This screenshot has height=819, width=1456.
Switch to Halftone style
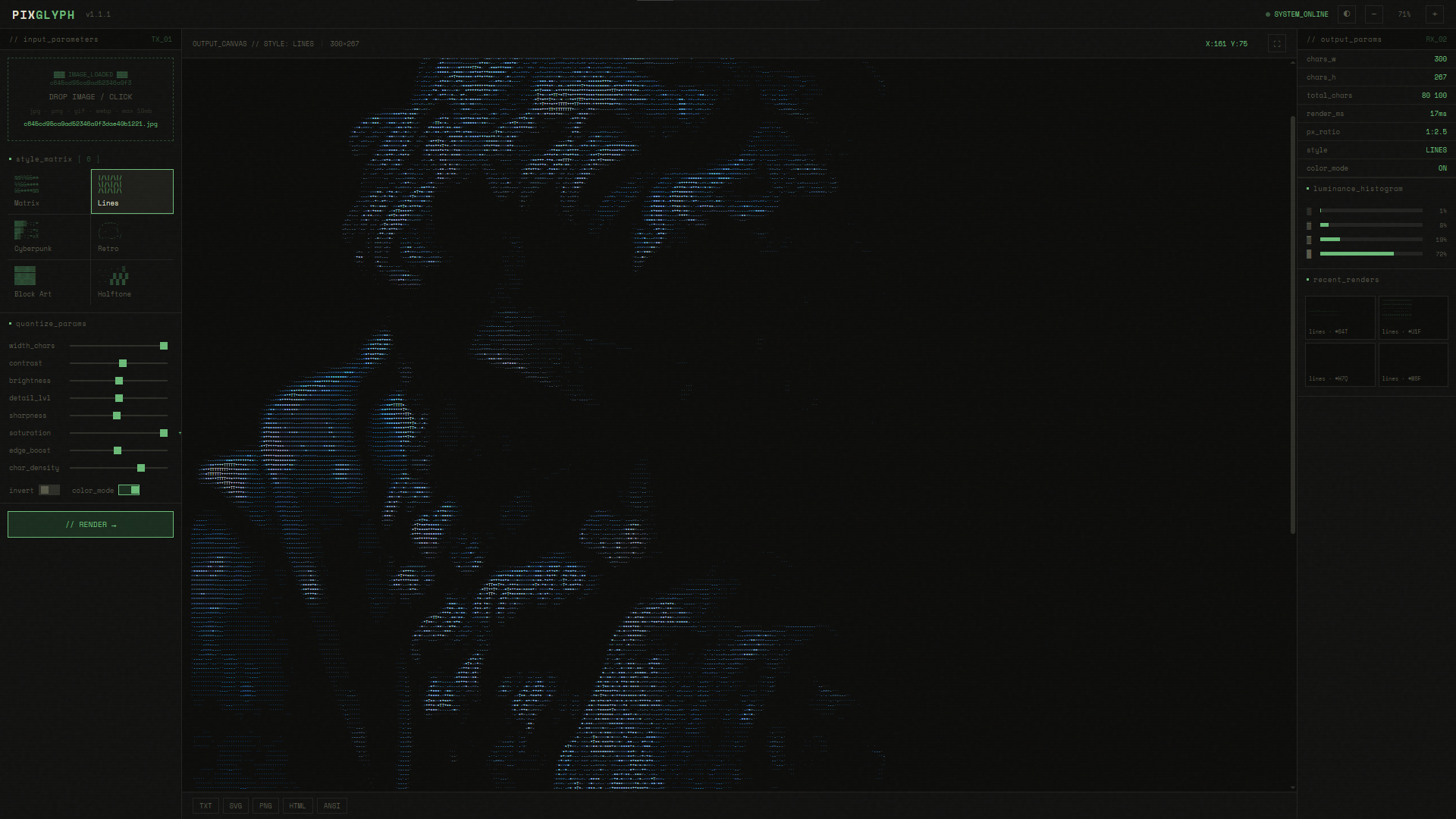pos(132,282)
